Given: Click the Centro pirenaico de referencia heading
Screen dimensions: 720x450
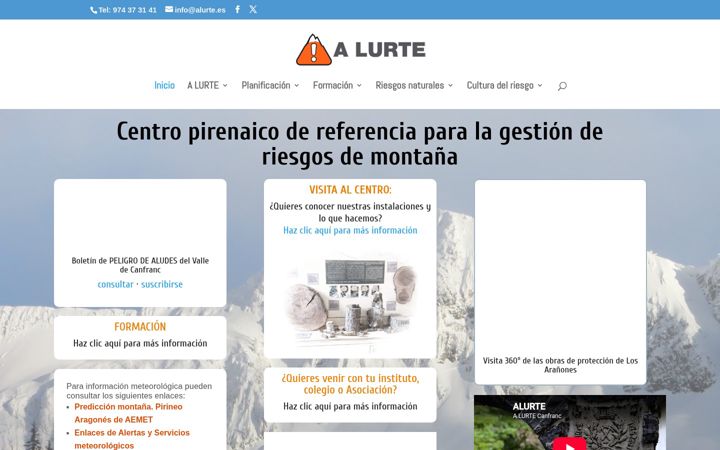Looking at the screenshot, I should click(x=360, y=144).
